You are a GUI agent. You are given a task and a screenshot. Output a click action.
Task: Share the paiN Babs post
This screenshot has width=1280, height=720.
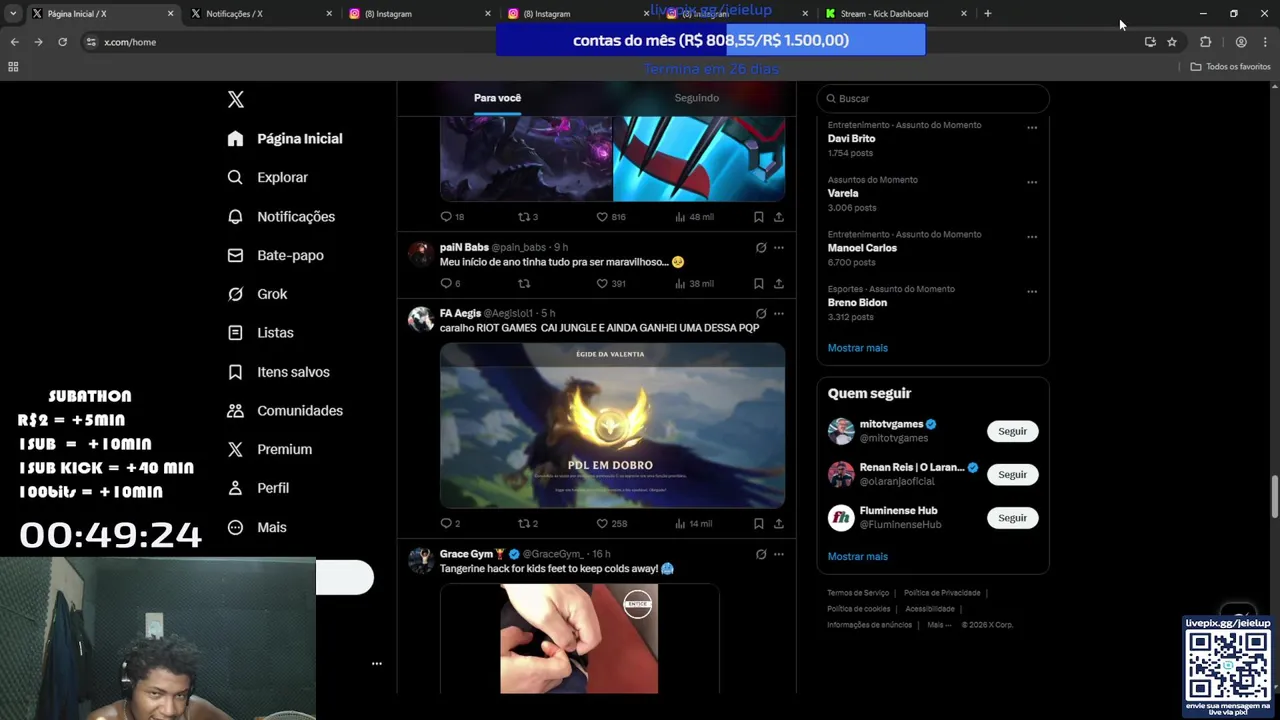(779, 283)
